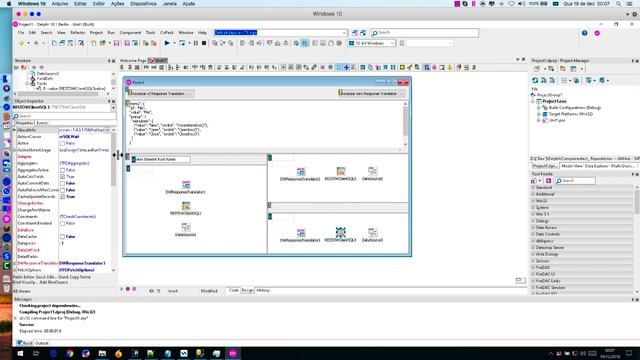Click the macOS Spotlight search icon
This screenshot has width=640, height=360.
click(619, 4)
